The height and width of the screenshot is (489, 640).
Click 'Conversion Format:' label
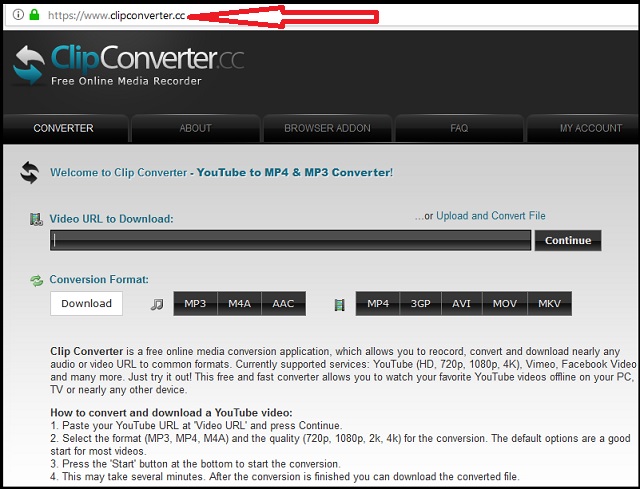point(99,280)
